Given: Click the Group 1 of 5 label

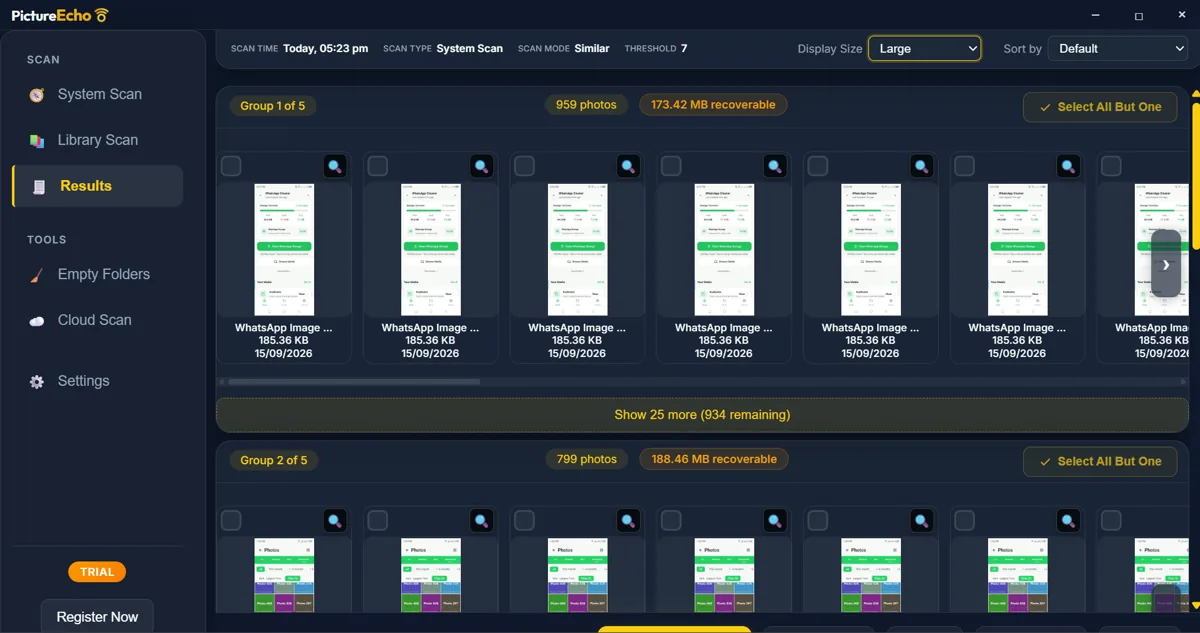Looking at the screenshot, I should coord(273,105).
